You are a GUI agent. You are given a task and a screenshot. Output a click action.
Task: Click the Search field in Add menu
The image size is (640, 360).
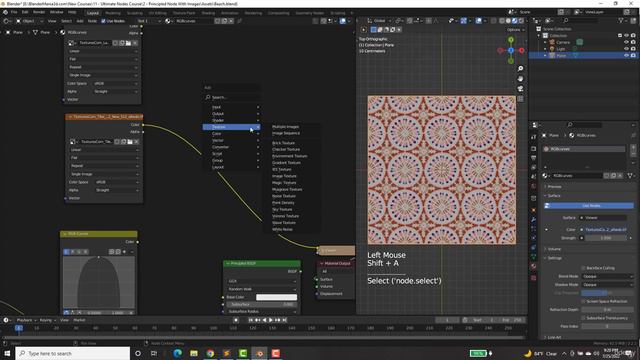(x=231, y=97)
